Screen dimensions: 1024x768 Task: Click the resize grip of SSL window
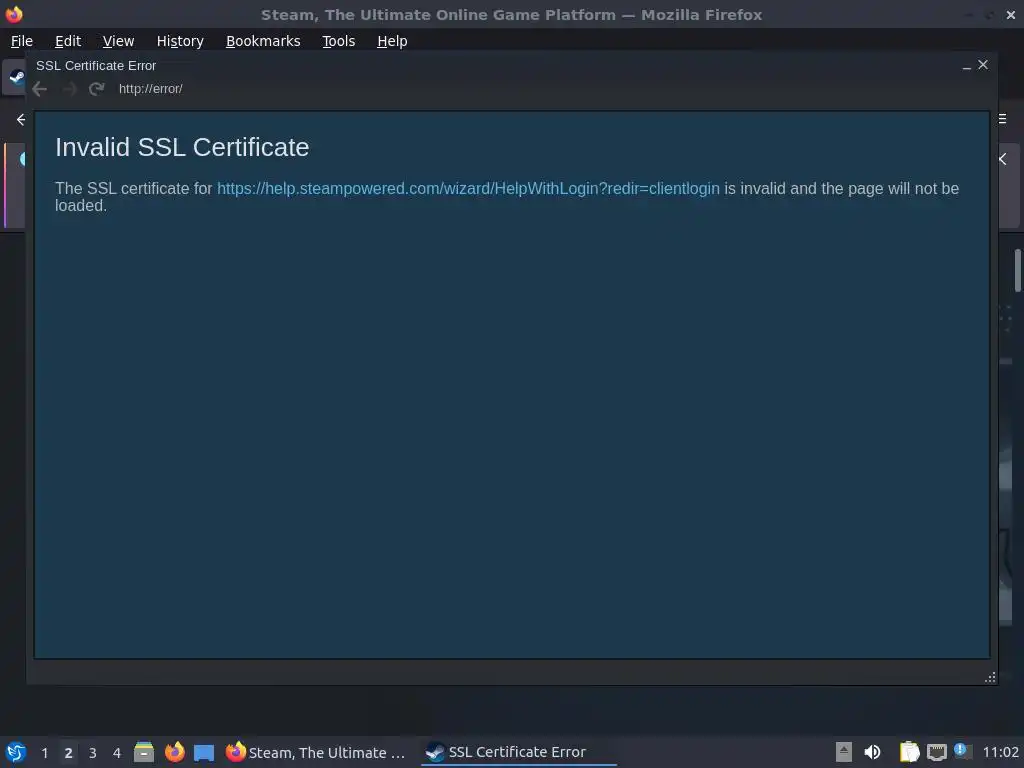point(990,677)
